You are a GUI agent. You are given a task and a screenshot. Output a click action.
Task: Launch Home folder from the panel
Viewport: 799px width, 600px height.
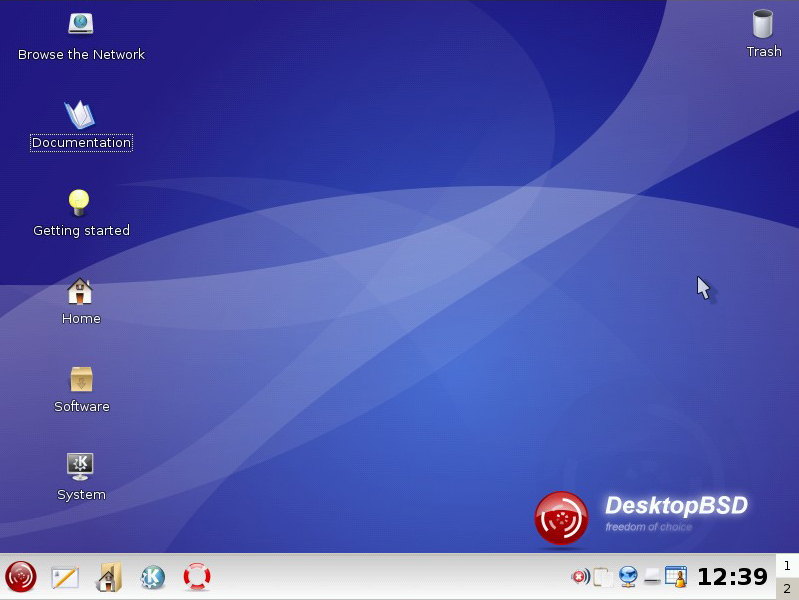[x=109, y=577]
